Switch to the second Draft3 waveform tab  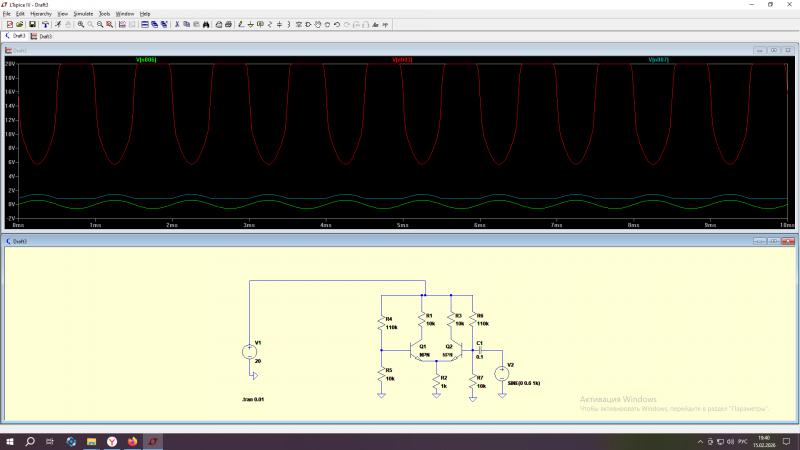[x=43, y=36]
